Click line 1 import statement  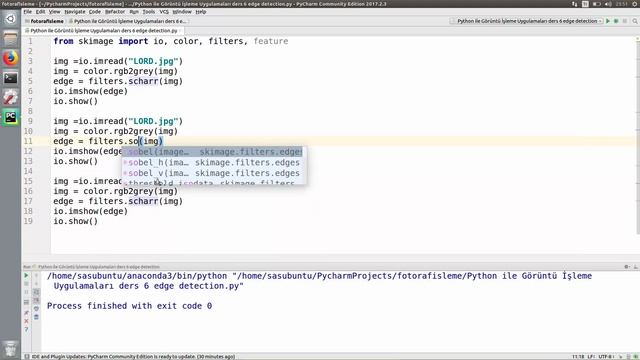tap(171, 41)
